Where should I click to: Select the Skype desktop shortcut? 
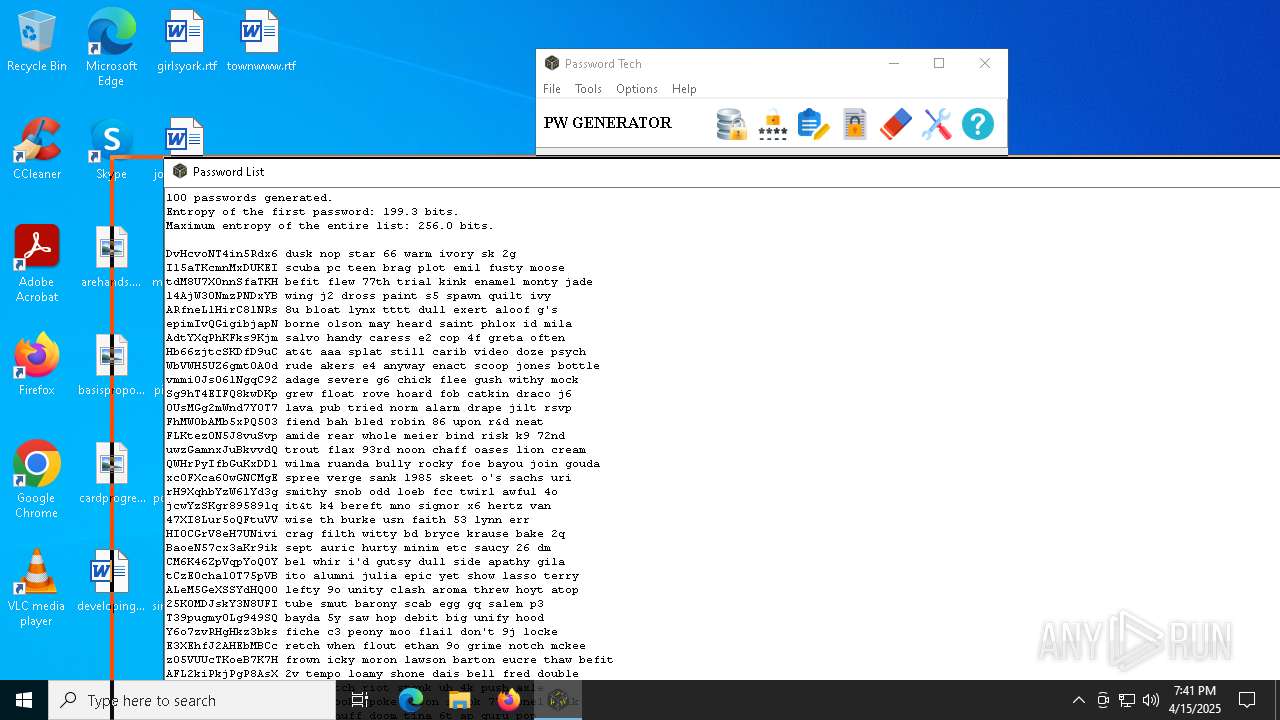click(111, 150)
